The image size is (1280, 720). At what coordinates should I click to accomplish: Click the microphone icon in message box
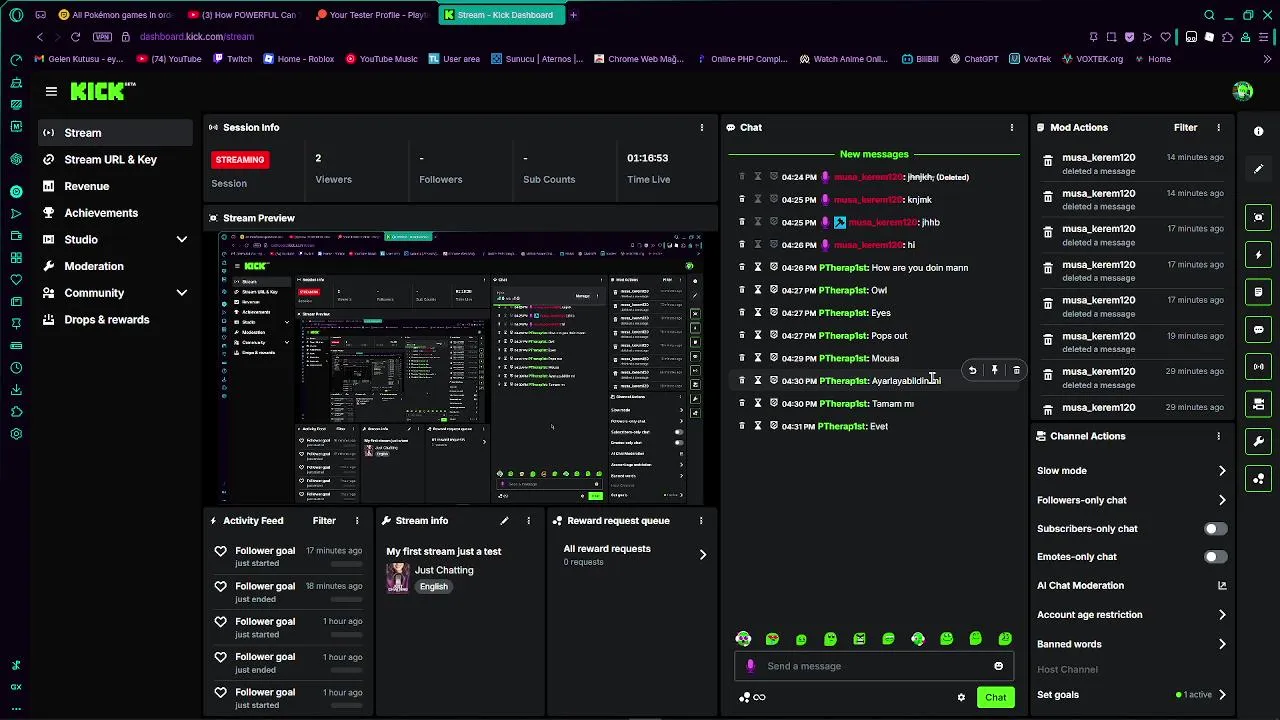pos(751,666)
